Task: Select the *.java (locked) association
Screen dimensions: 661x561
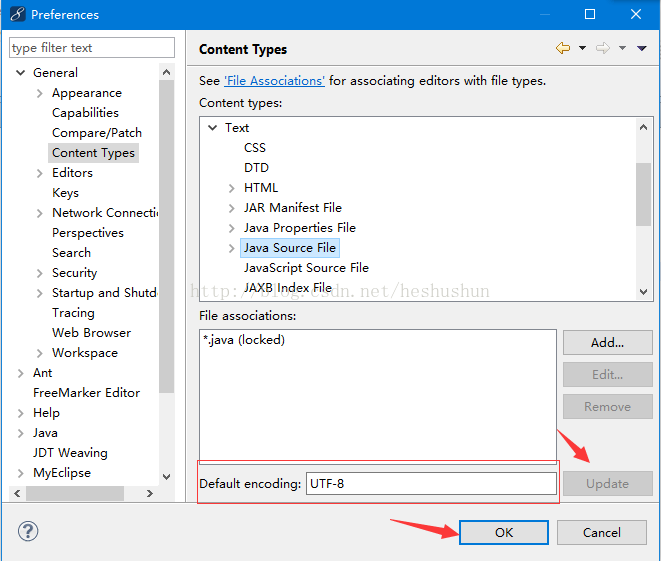Action: point(244,340)
